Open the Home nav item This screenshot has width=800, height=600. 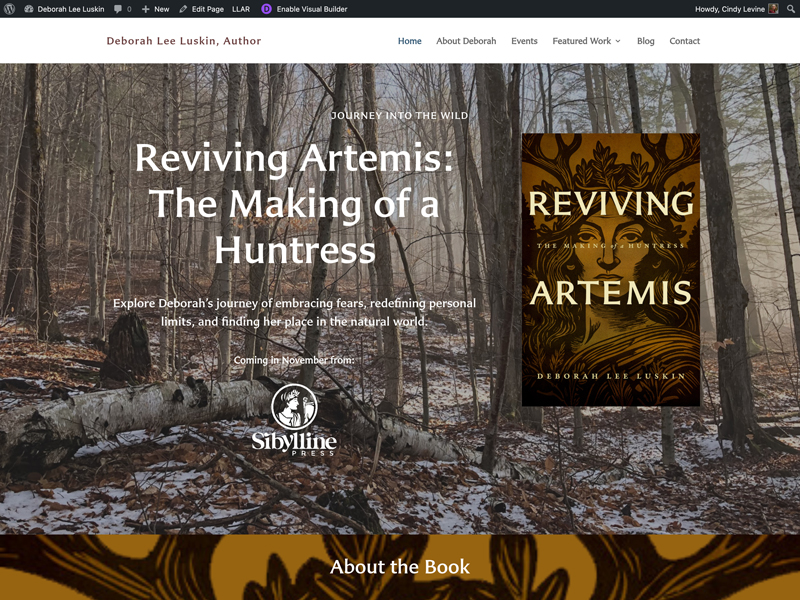tap(409, 41)
